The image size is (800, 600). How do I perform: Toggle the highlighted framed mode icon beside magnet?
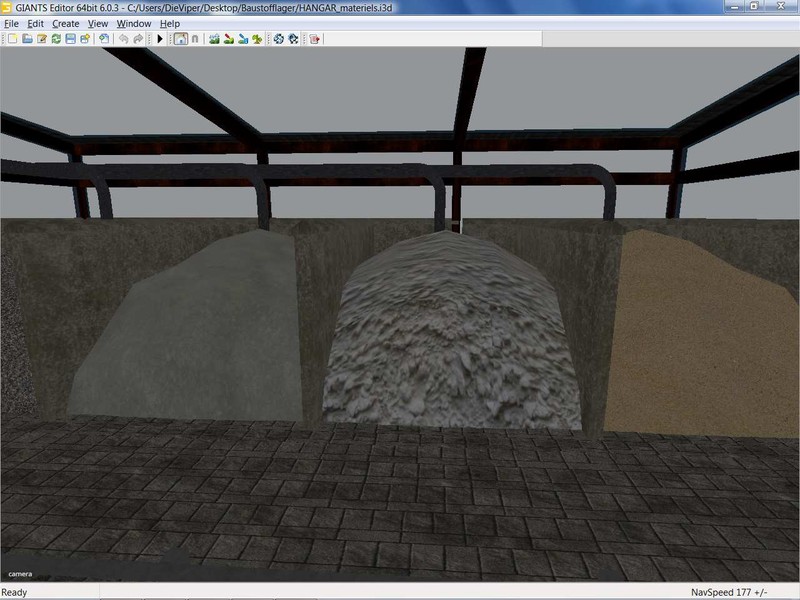(180, 39)
